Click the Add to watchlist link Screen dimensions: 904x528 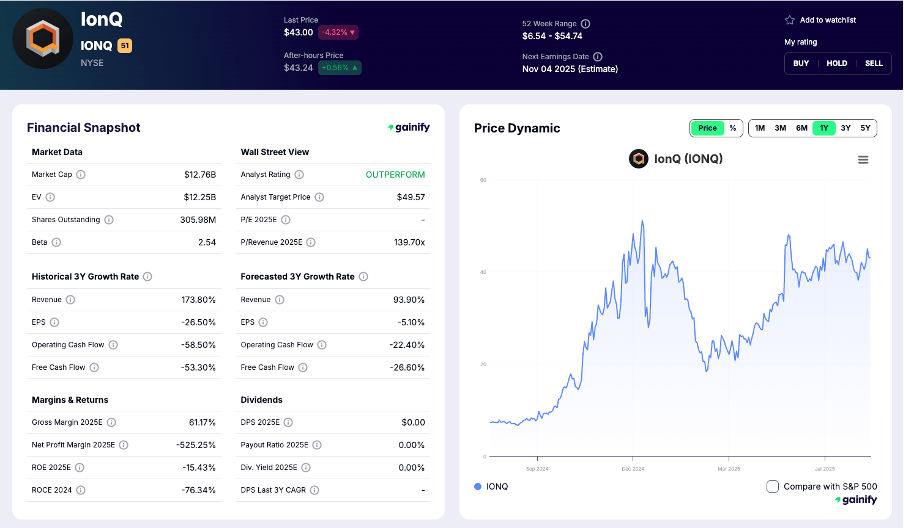[x=828, y=20]
